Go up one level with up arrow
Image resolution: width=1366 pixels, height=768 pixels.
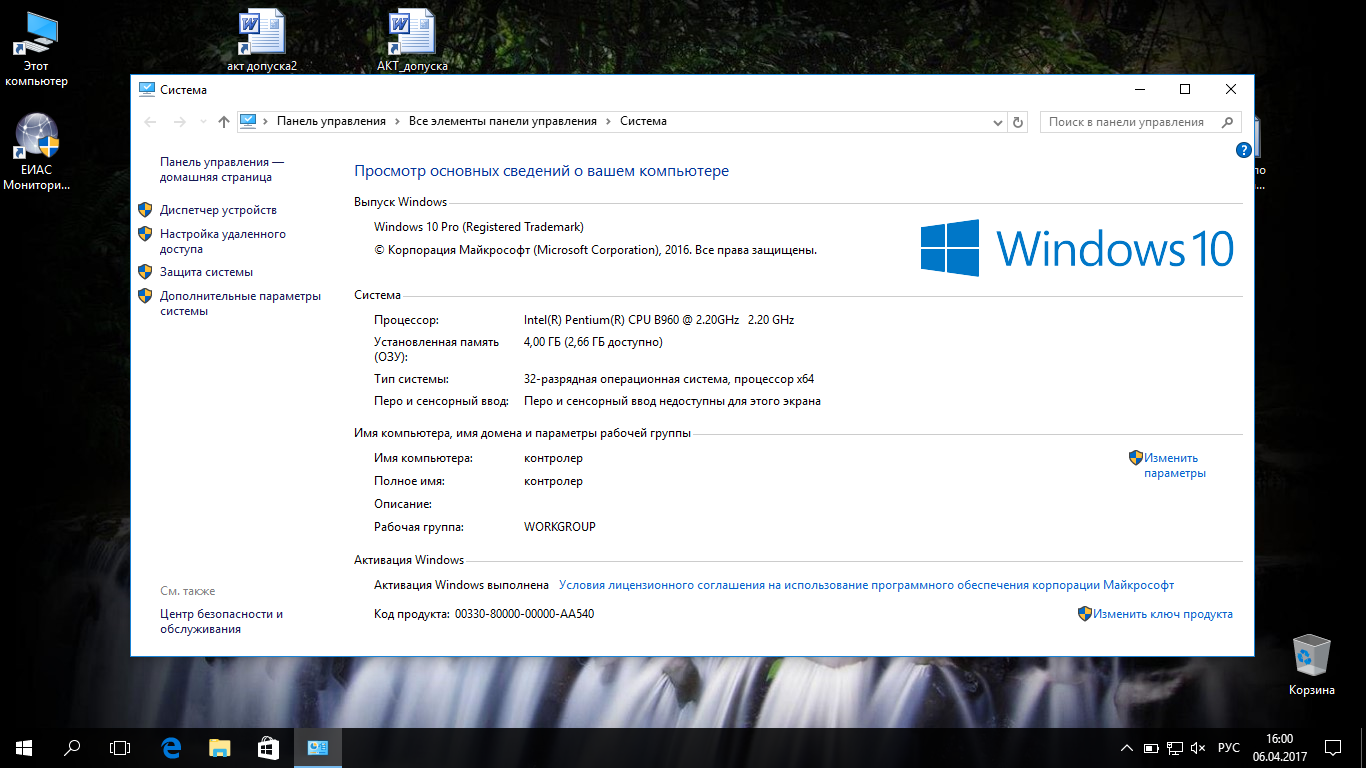pyautogui.click(x=224, y=121)
